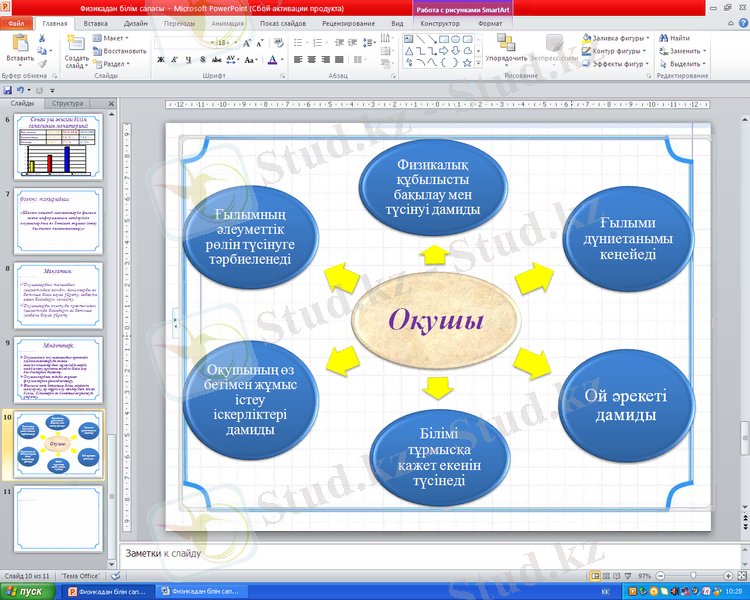750x600 pixels.
Task: Open the Structure (Структура) pane tab
Action: [68, 103]
